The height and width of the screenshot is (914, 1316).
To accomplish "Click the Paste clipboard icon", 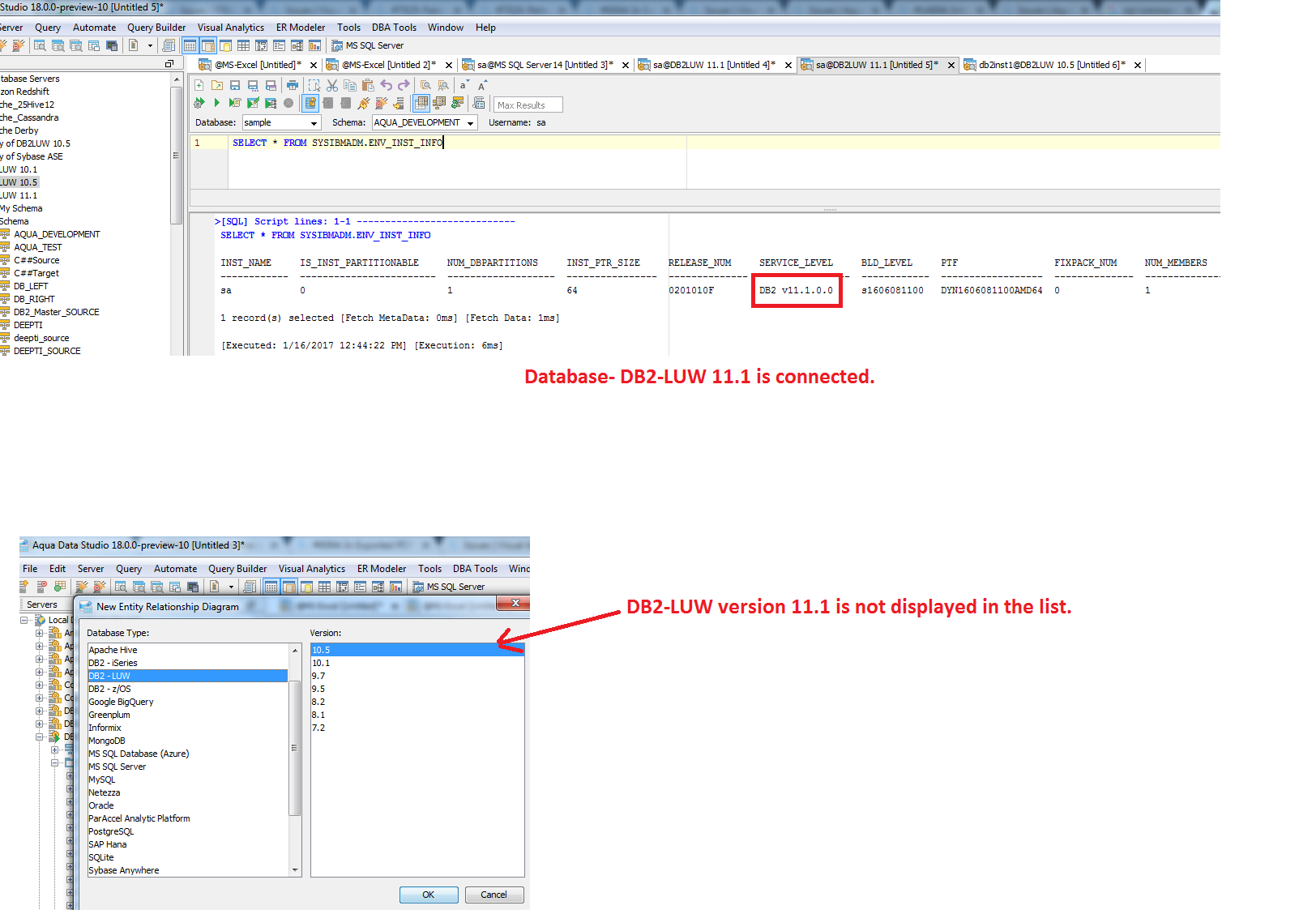I will point(368,85).
